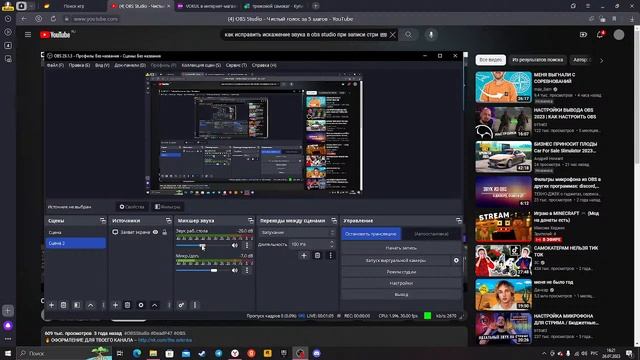Open YouTube notifications bell

point(600,35)
